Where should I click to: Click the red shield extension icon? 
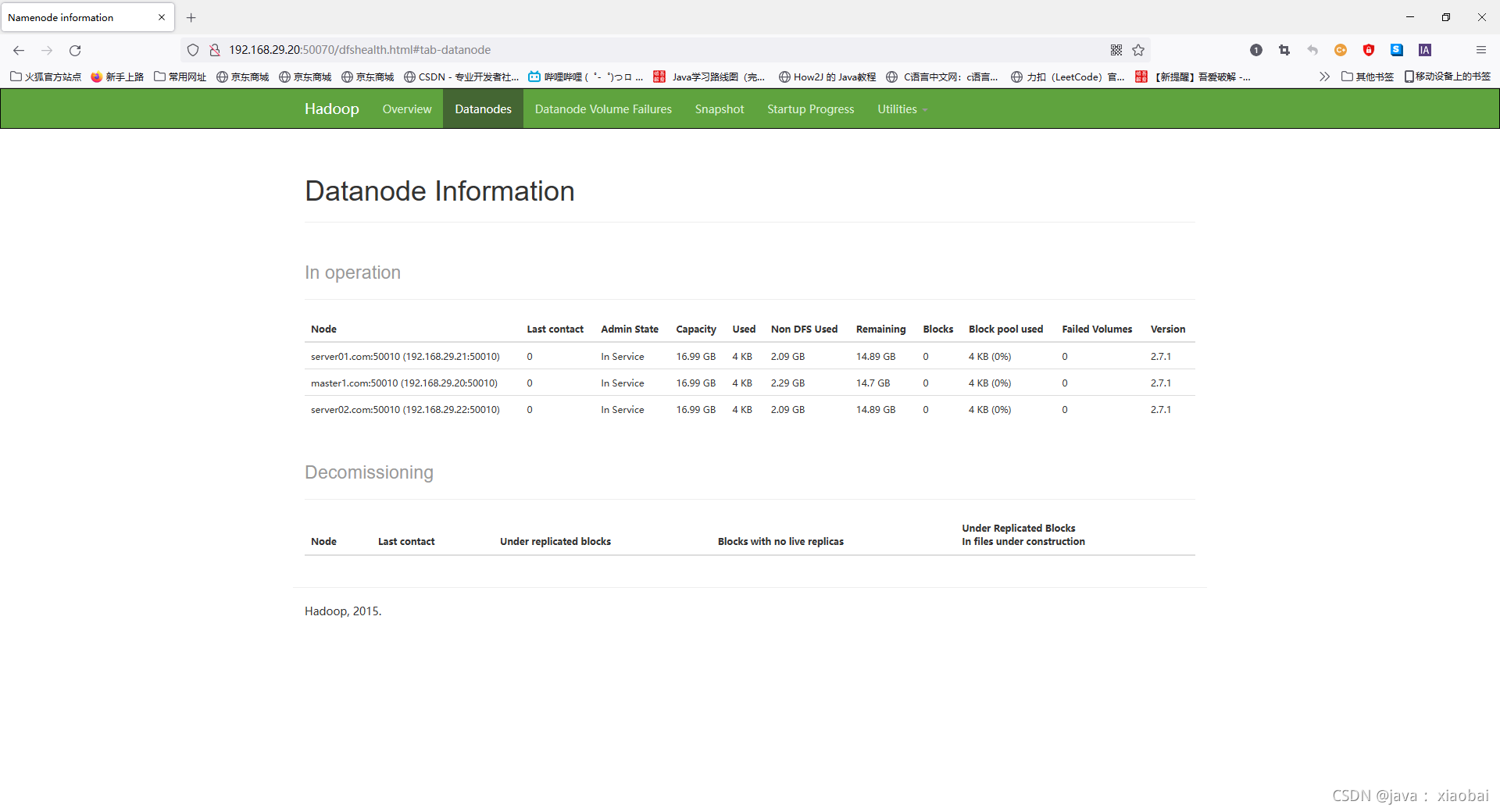[1369, 50]
